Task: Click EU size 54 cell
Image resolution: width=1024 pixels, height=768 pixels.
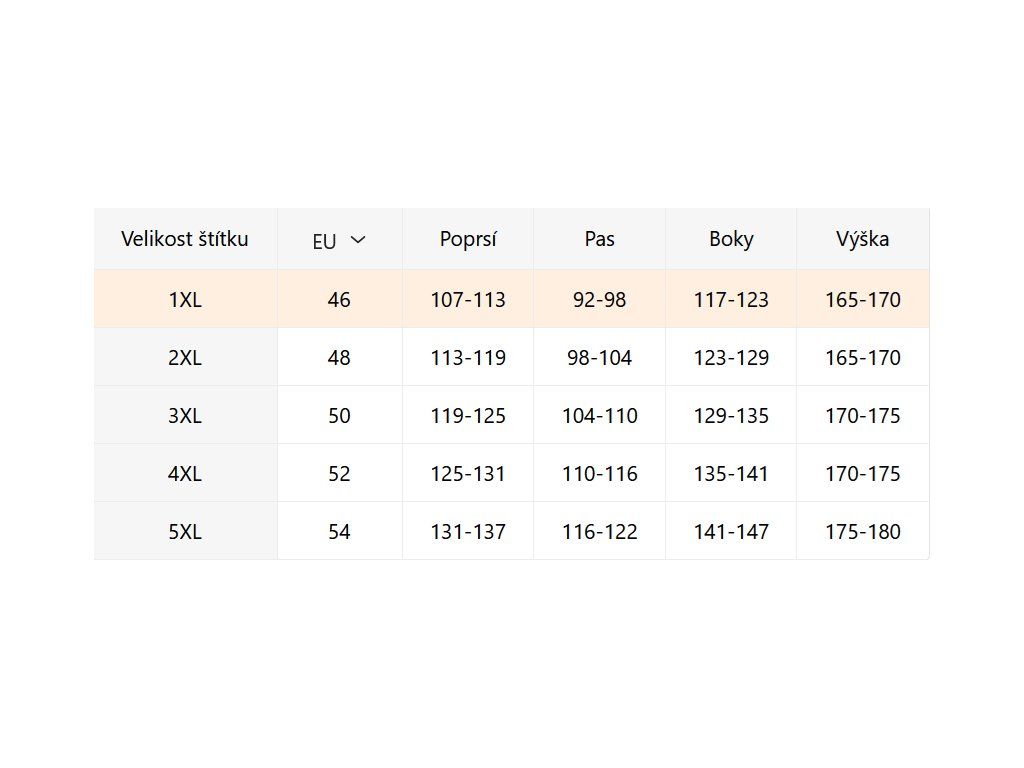Action: (x=339, y=531)
